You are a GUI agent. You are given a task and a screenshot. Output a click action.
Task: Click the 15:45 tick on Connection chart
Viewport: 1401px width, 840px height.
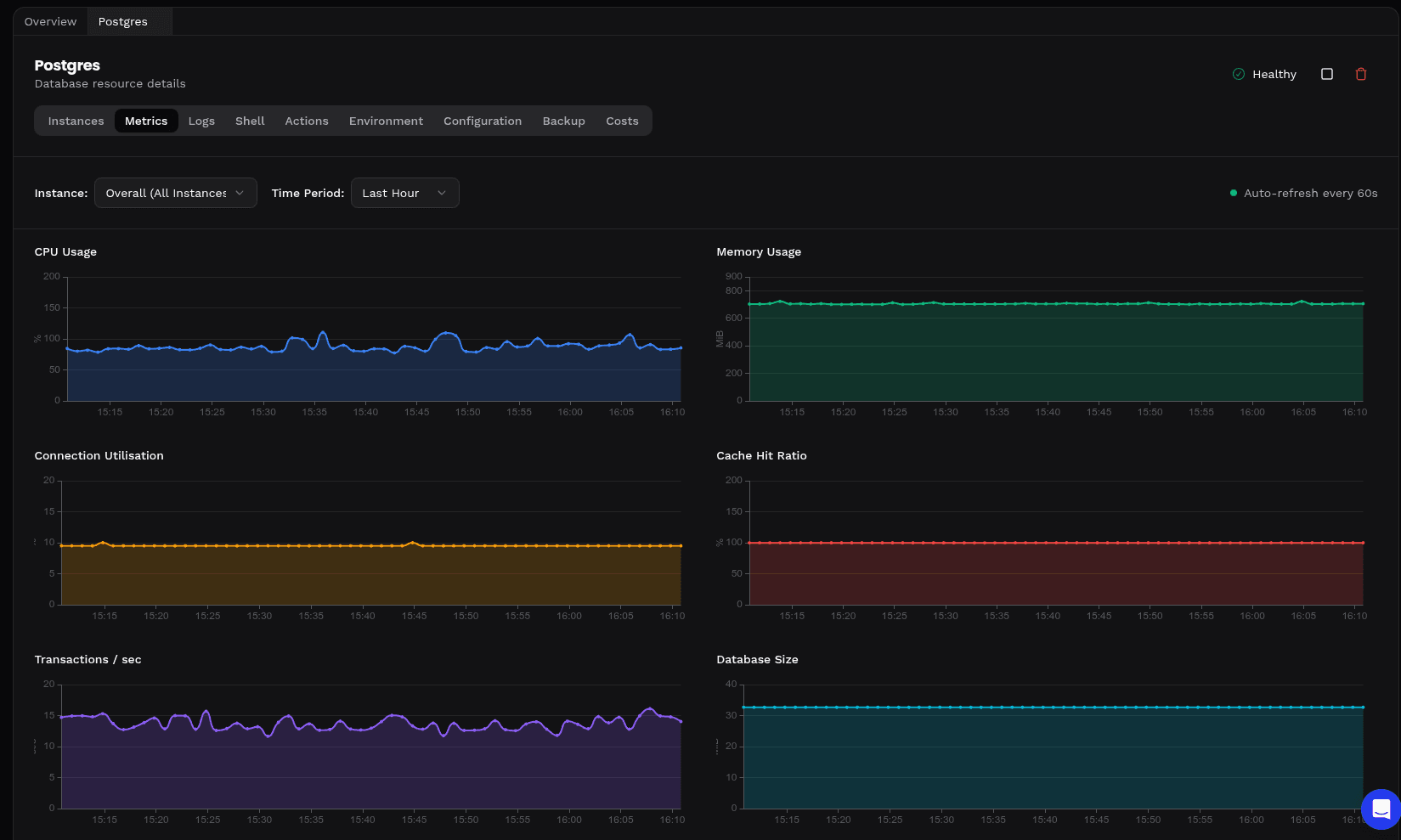(x=415, y=616)
